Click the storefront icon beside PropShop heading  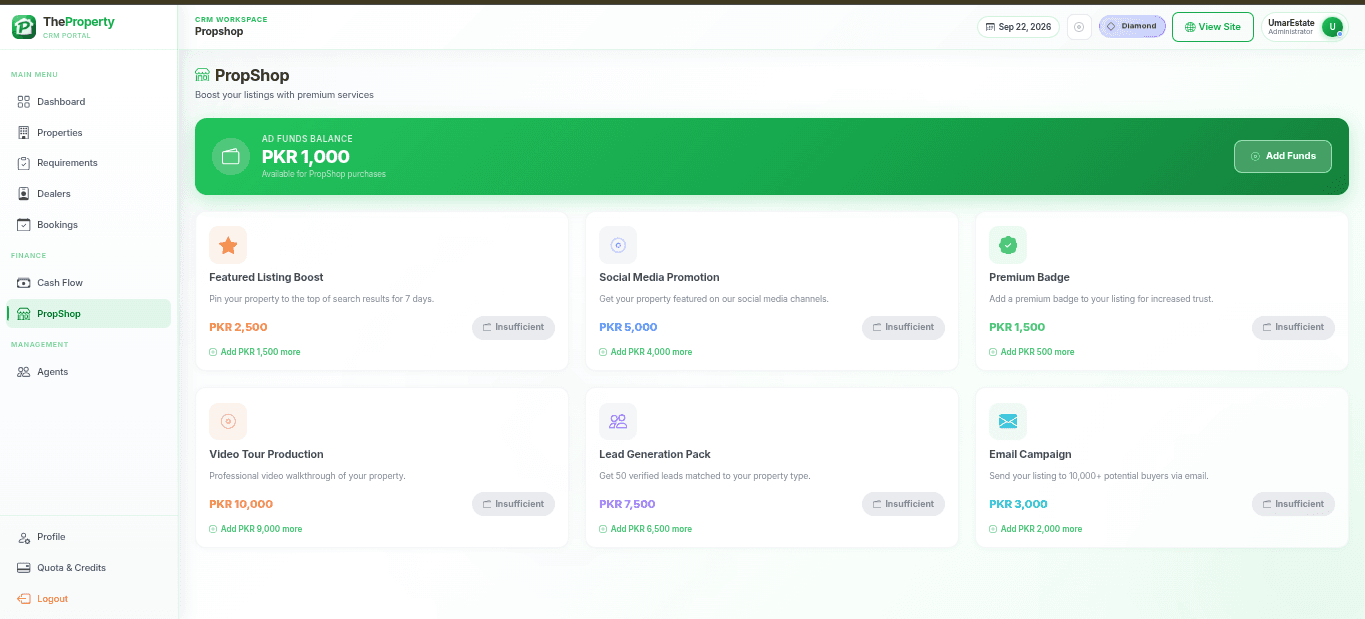pyautogui.click(x=203, y=75)
